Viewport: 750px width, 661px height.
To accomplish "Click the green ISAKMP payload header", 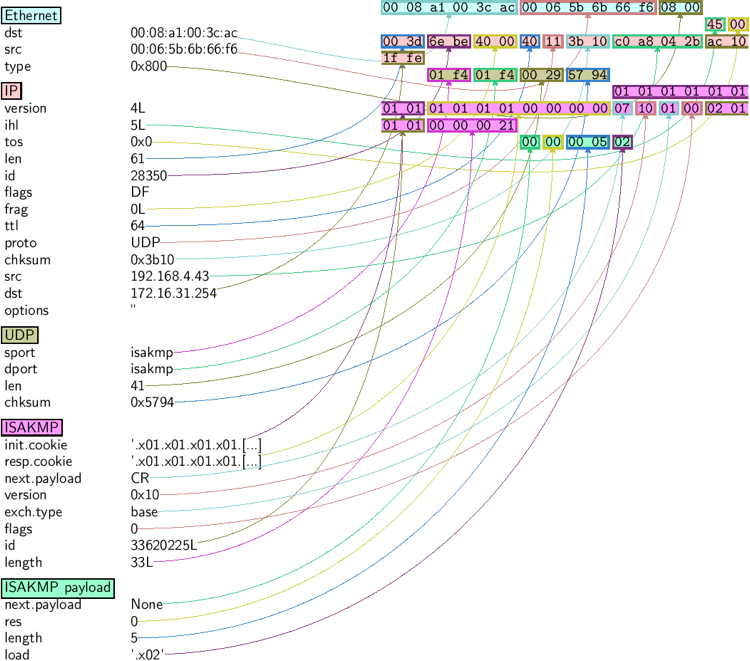I will pyautogui.click(x=58, y=587).
